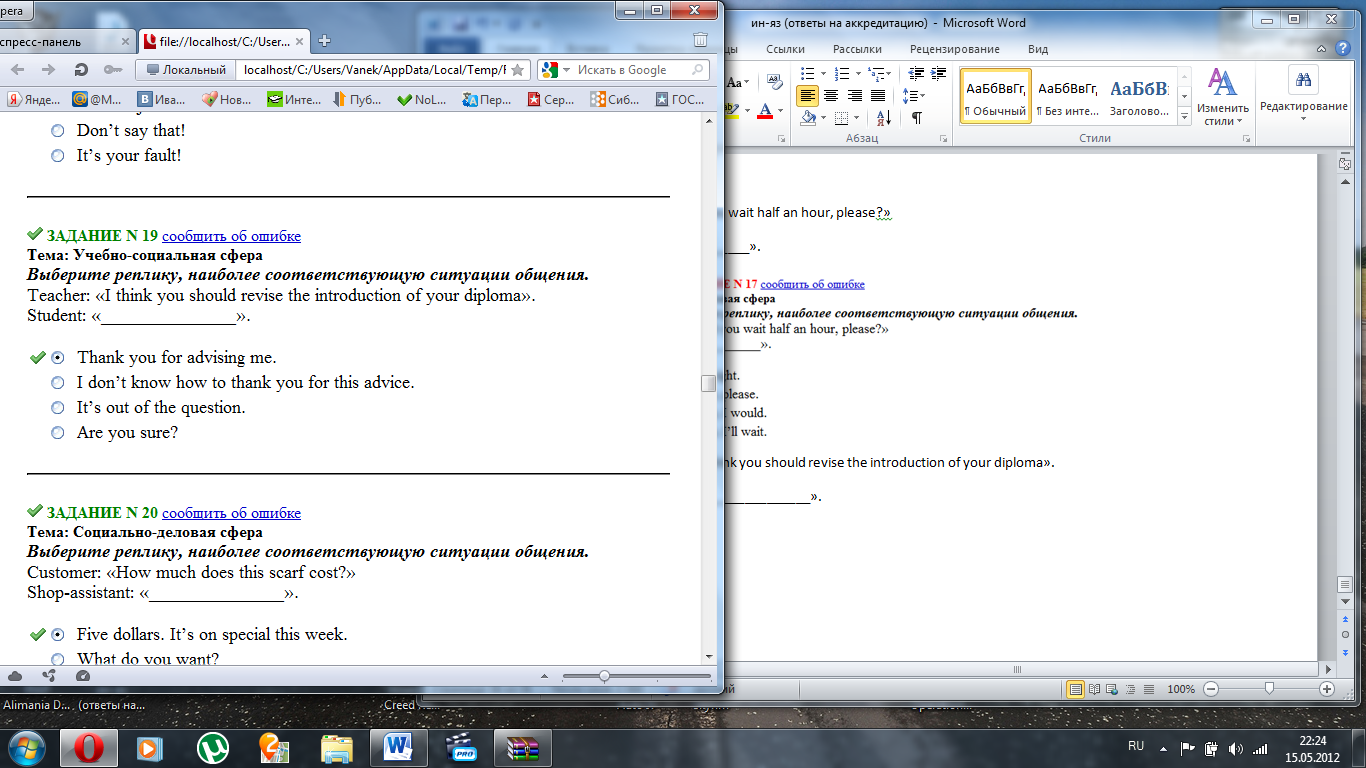1366x768 pixels.
Task: Select 'I don't know how to thank you' option
Action: pyautogui.click(x=58, y=382)
